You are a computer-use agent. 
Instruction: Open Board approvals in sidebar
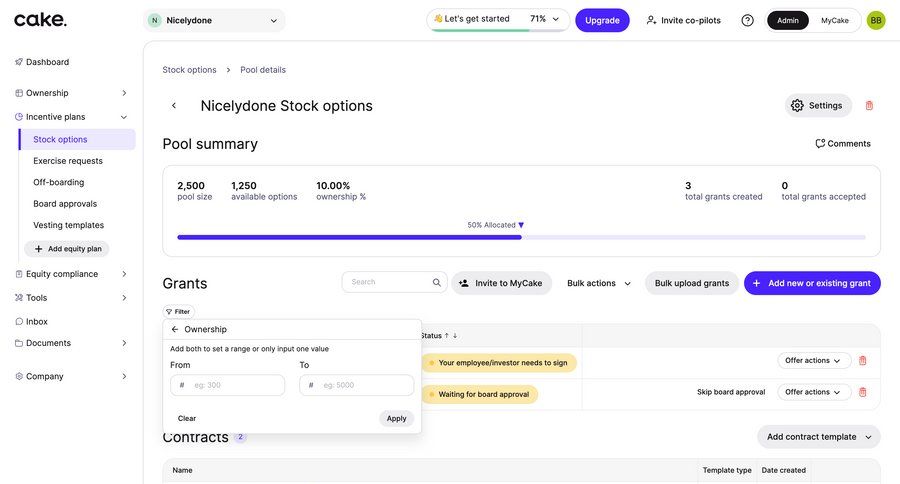pyautogui.click(x=65, y=204)
